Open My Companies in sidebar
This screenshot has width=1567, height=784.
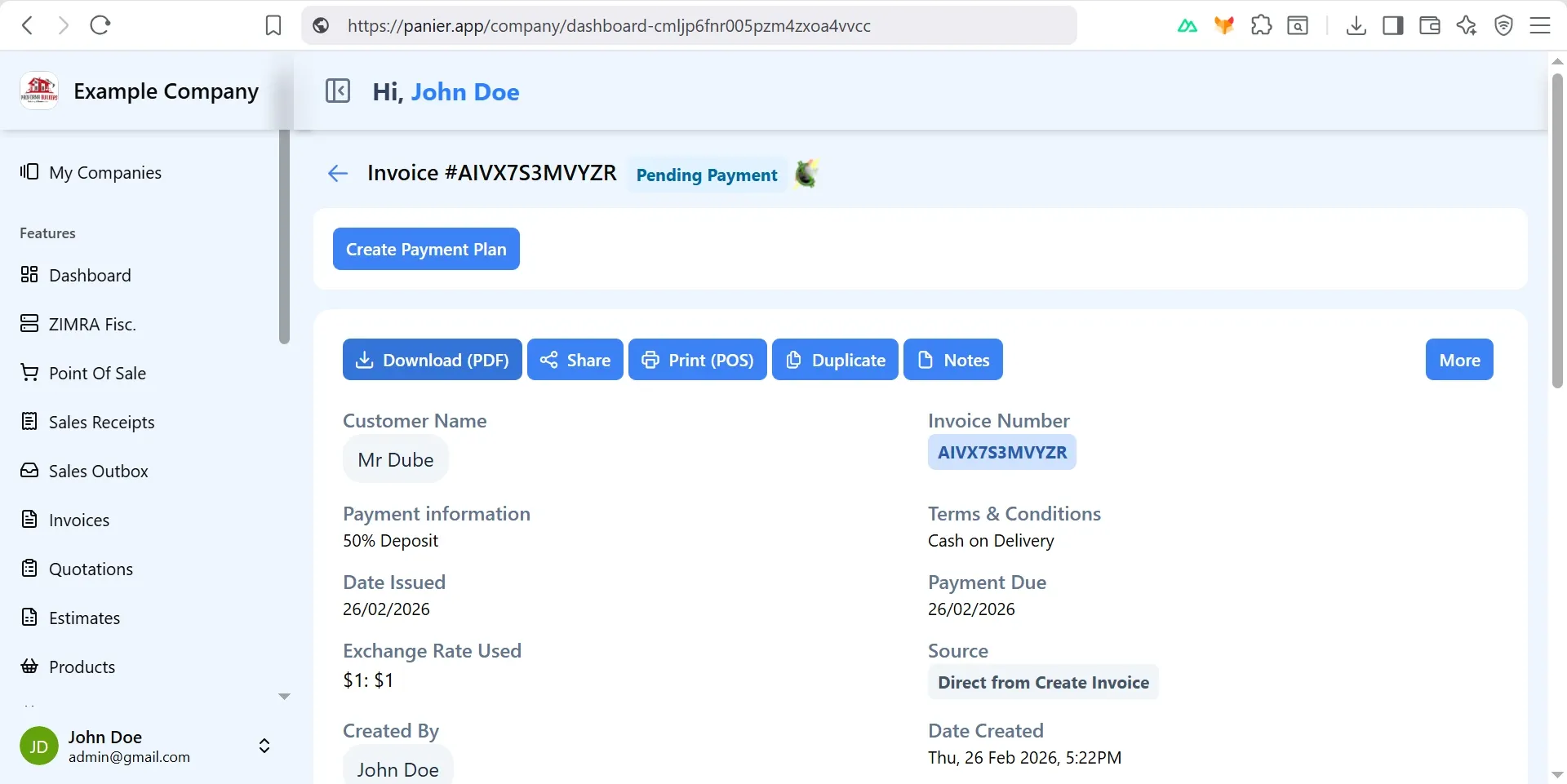[91, 172]
